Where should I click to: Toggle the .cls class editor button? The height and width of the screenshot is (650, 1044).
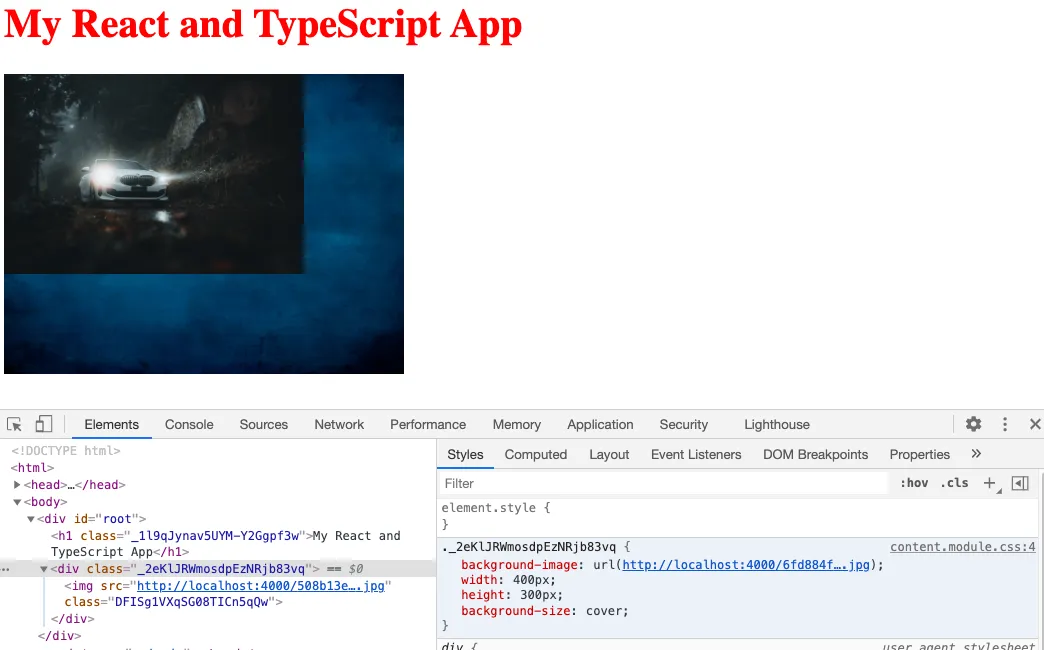tap(954, 483)
